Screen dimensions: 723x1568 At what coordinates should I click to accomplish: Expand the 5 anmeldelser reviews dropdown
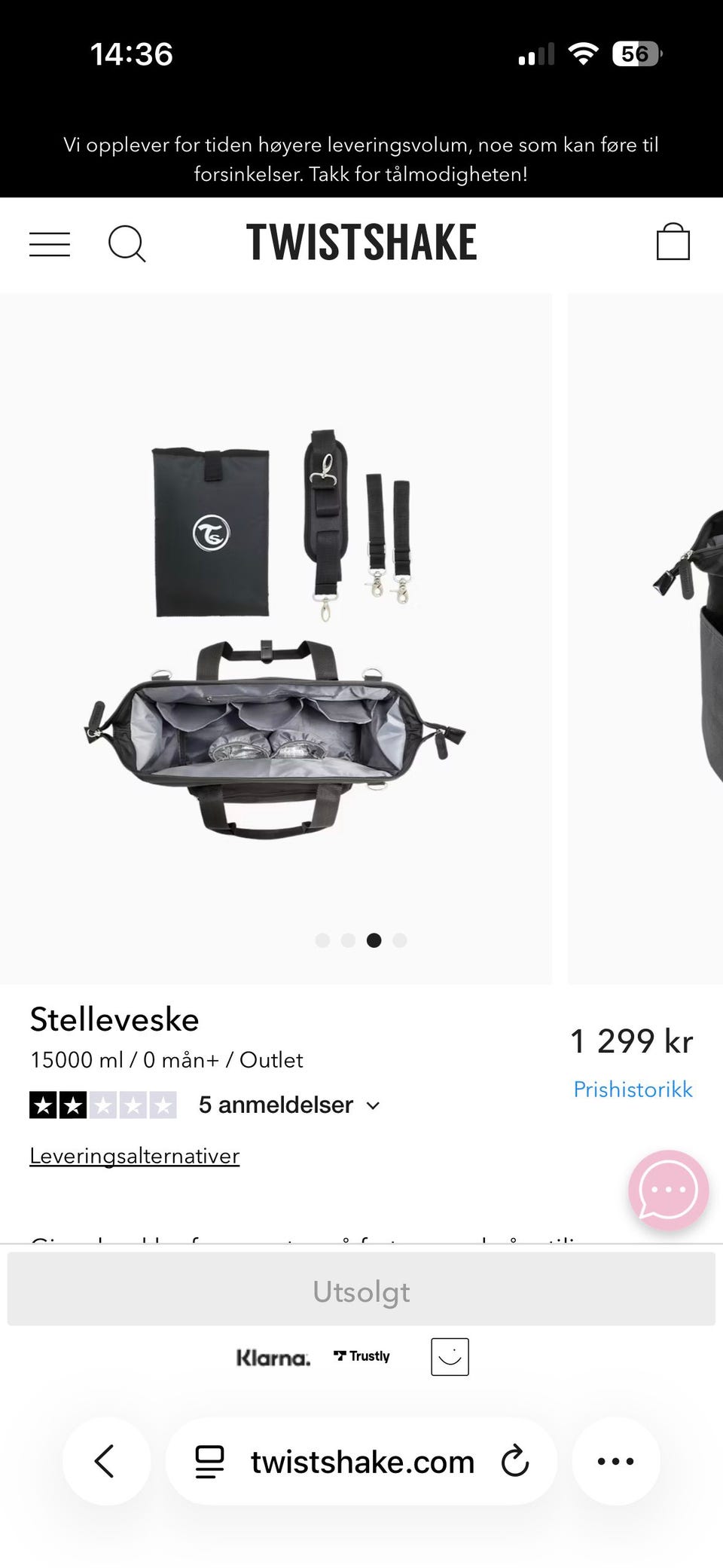click(290, 1105)
